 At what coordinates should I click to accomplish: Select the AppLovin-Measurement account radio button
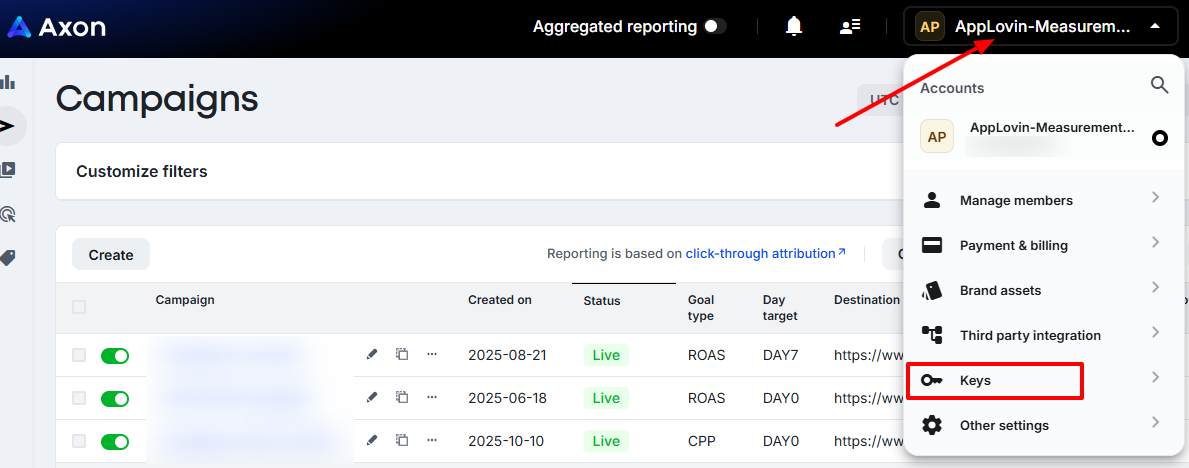click(1159, 138)
